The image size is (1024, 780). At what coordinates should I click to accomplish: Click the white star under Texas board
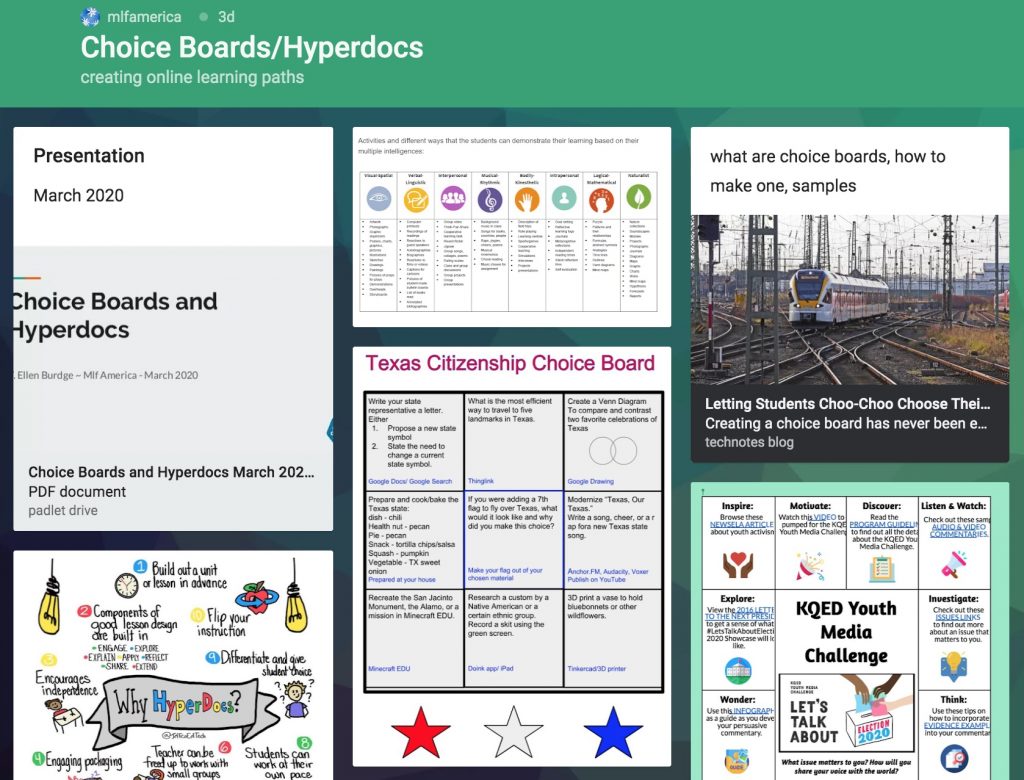click(514, 732)
